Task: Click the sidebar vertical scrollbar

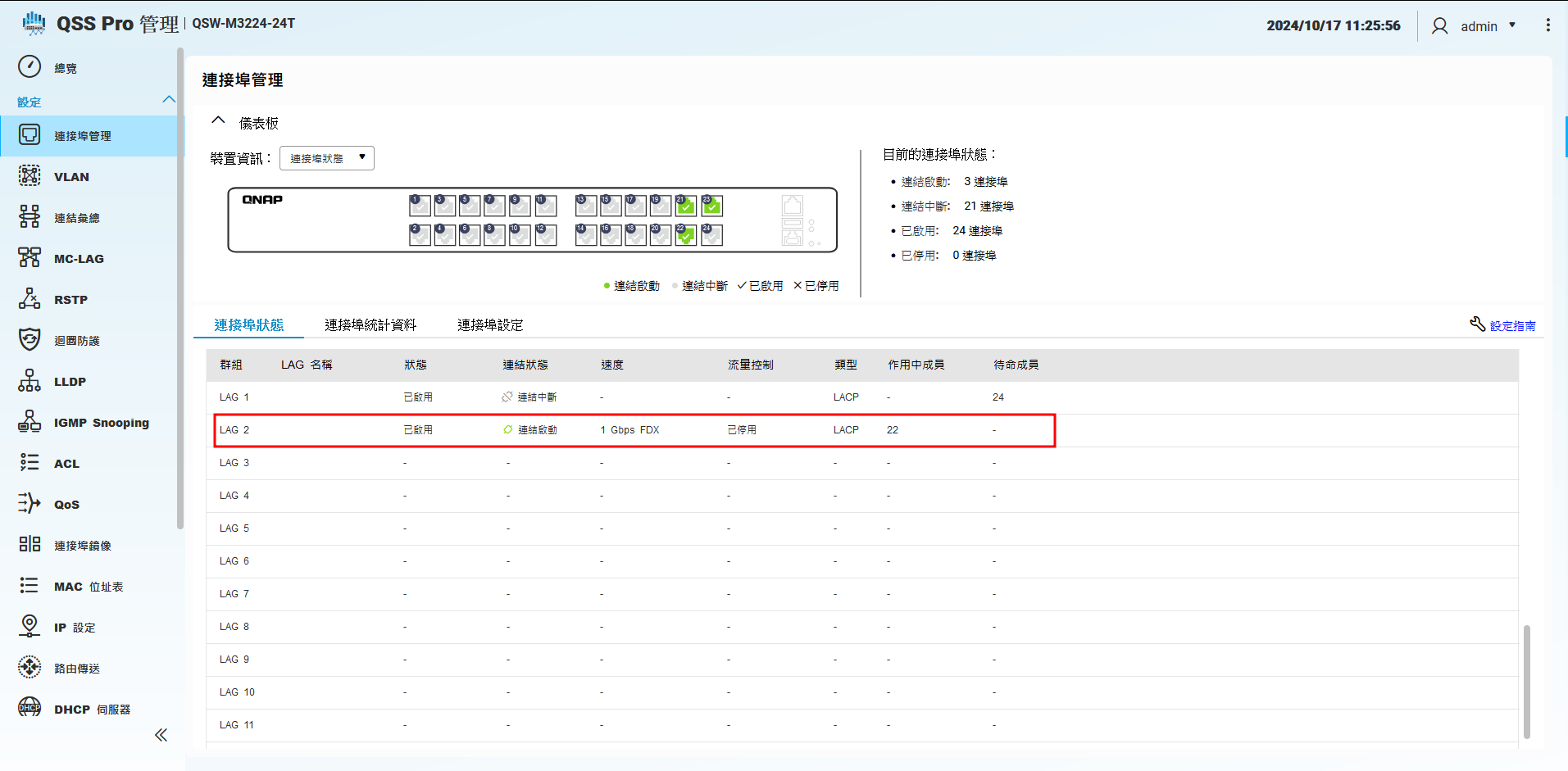Action: 180,288
